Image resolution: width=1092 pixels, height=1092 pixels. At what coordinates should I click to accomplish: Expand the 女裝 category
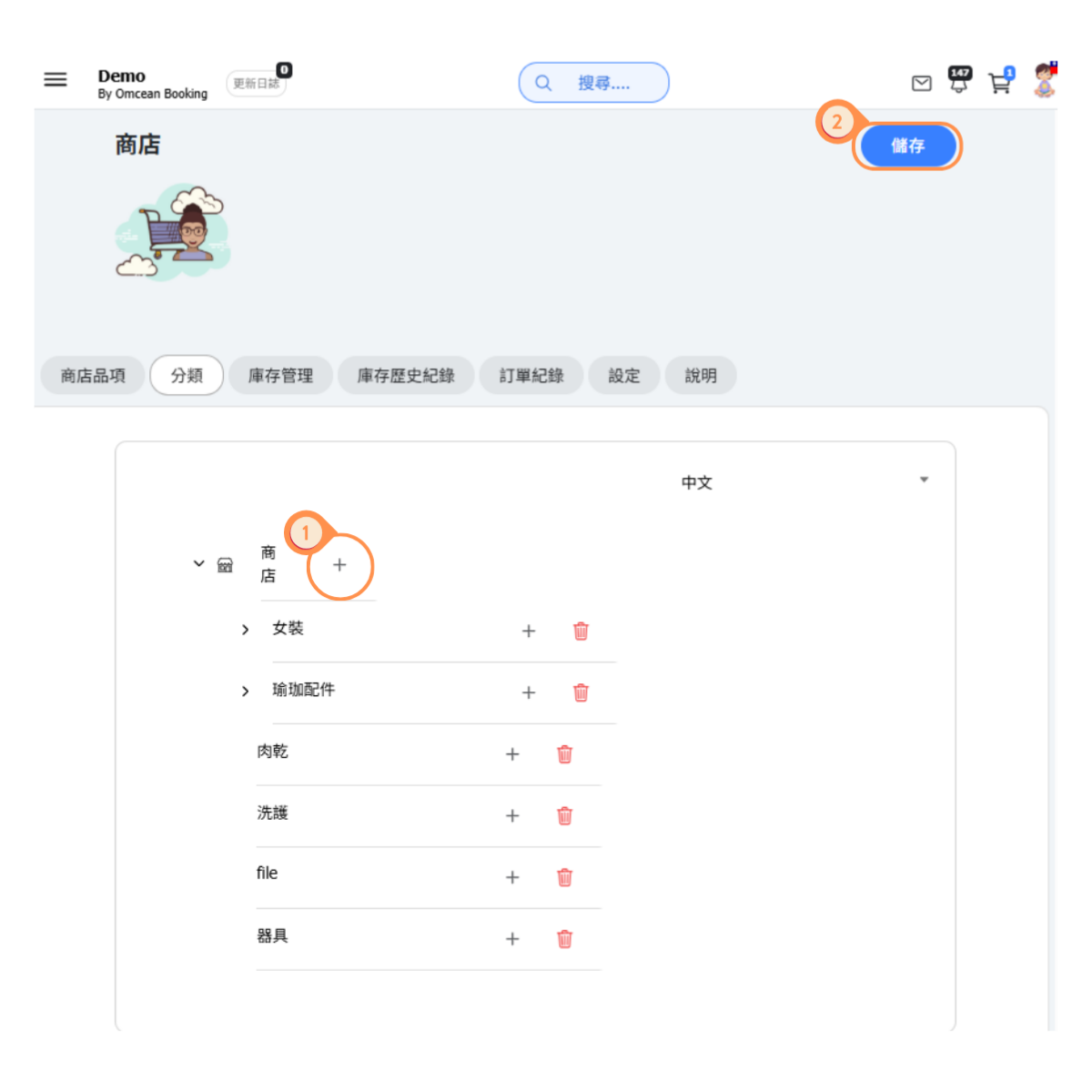pyautogui.click(x=245, y=630)
